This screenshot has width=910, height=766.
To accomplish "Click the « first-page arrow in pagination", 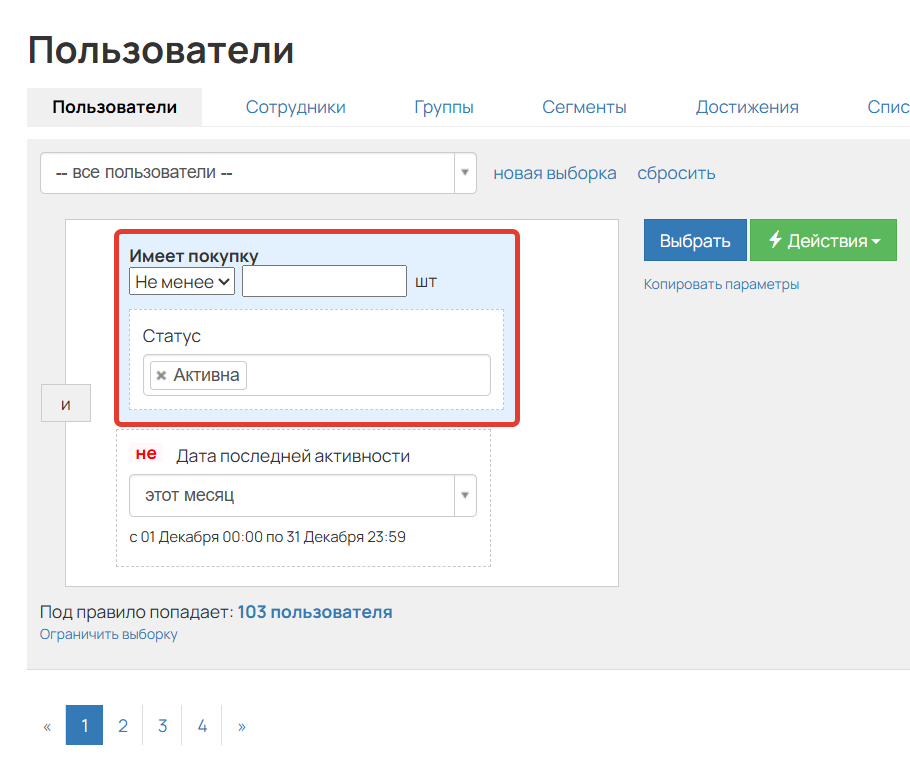I will tap(46, 725).
